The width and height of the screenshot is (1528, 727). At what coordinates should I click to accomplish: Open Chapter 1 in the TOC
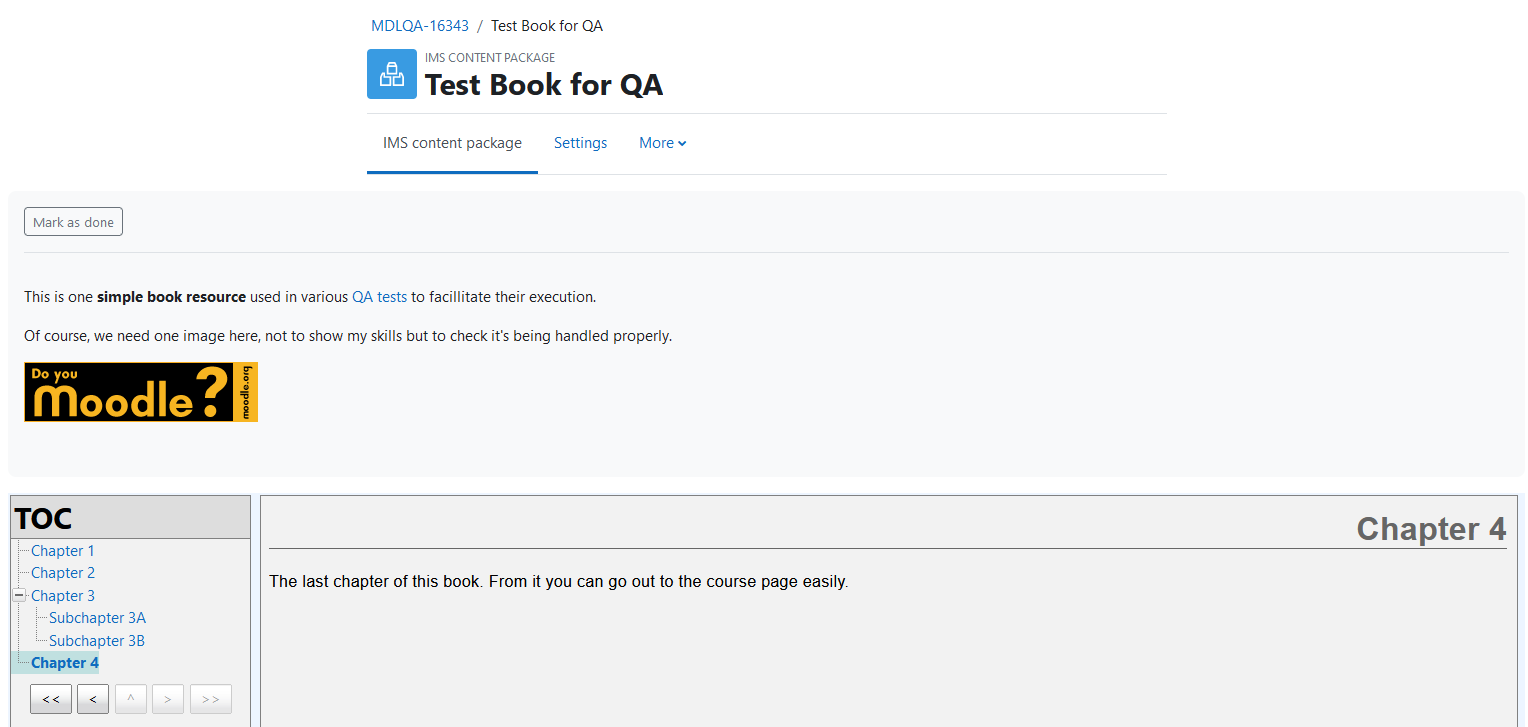click(x=63, y=551)
